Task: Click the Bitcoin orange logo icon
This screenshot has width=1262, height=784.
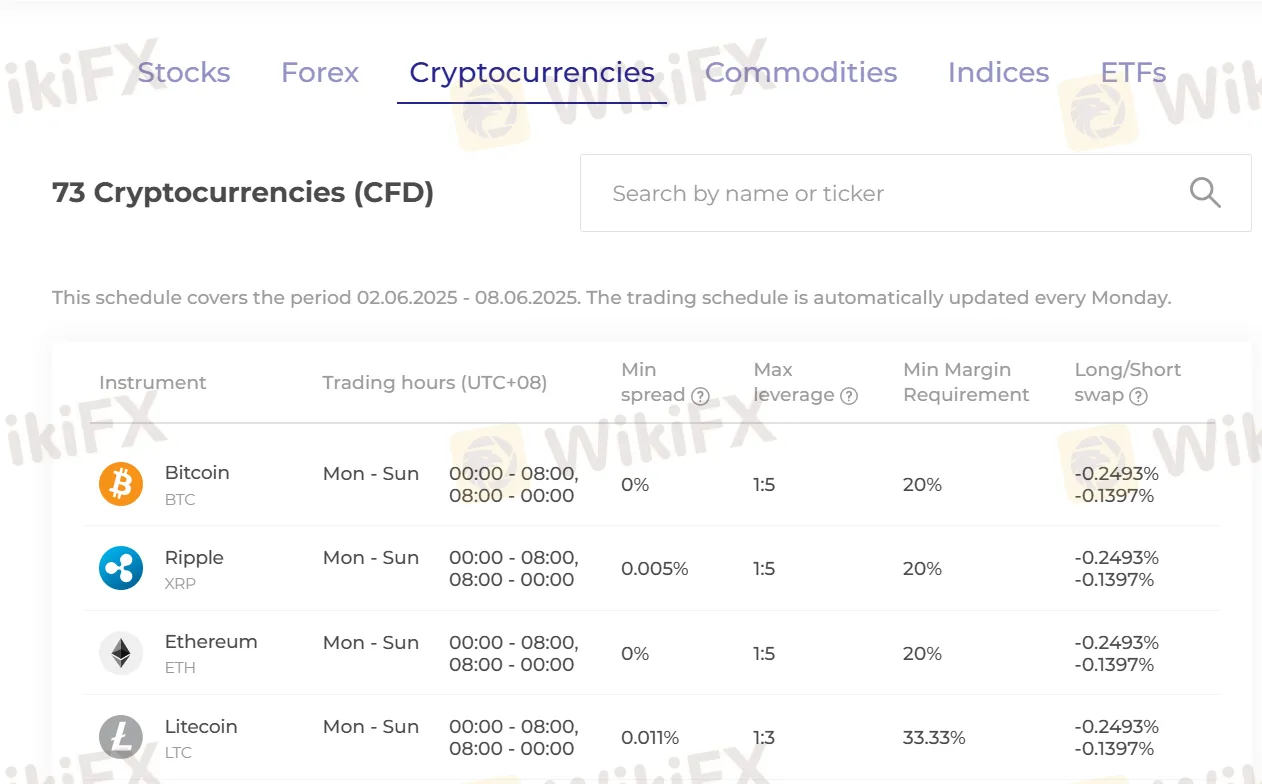Action: [x=121, y=484]
